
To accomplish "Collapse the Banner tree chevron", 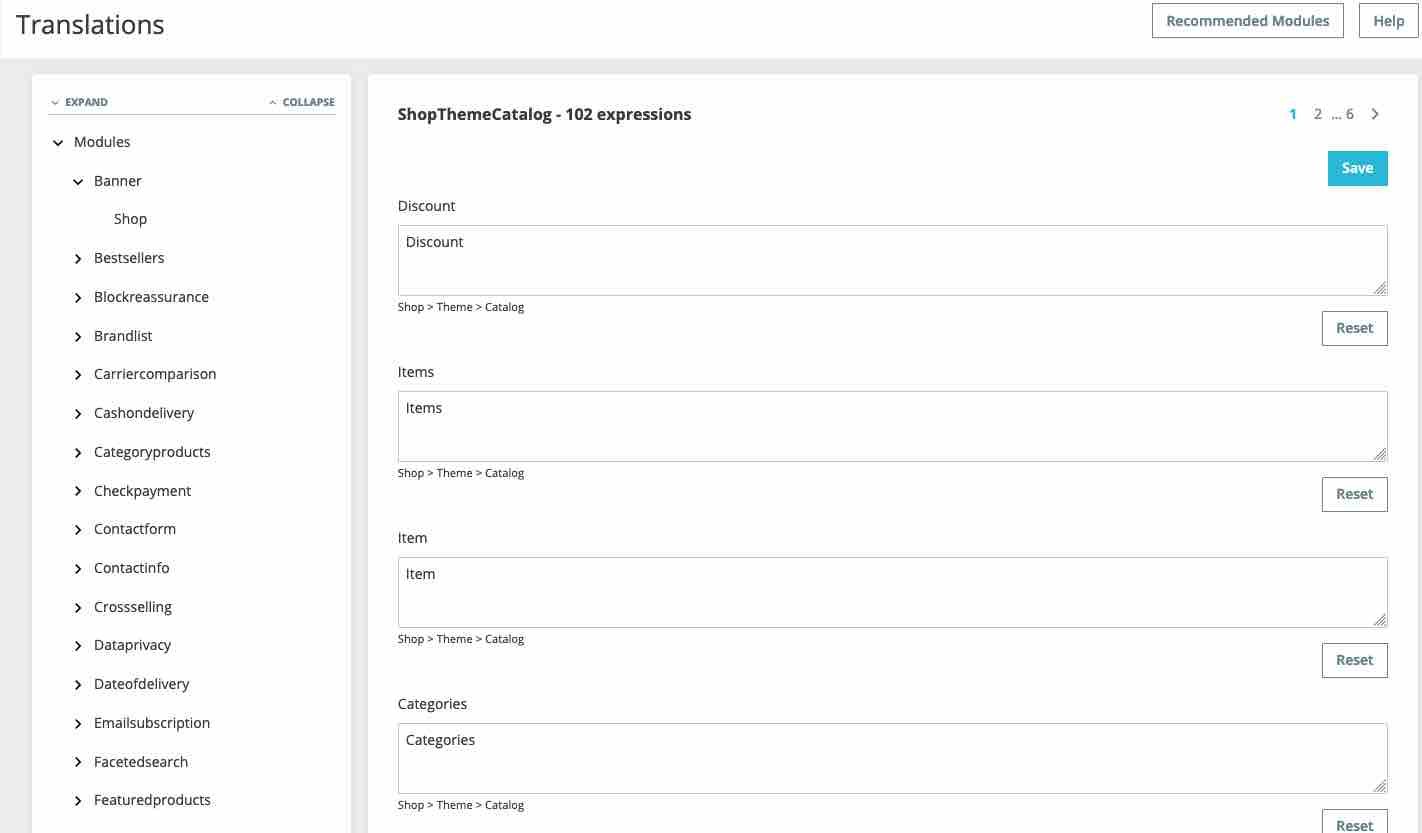I will 78,182.
